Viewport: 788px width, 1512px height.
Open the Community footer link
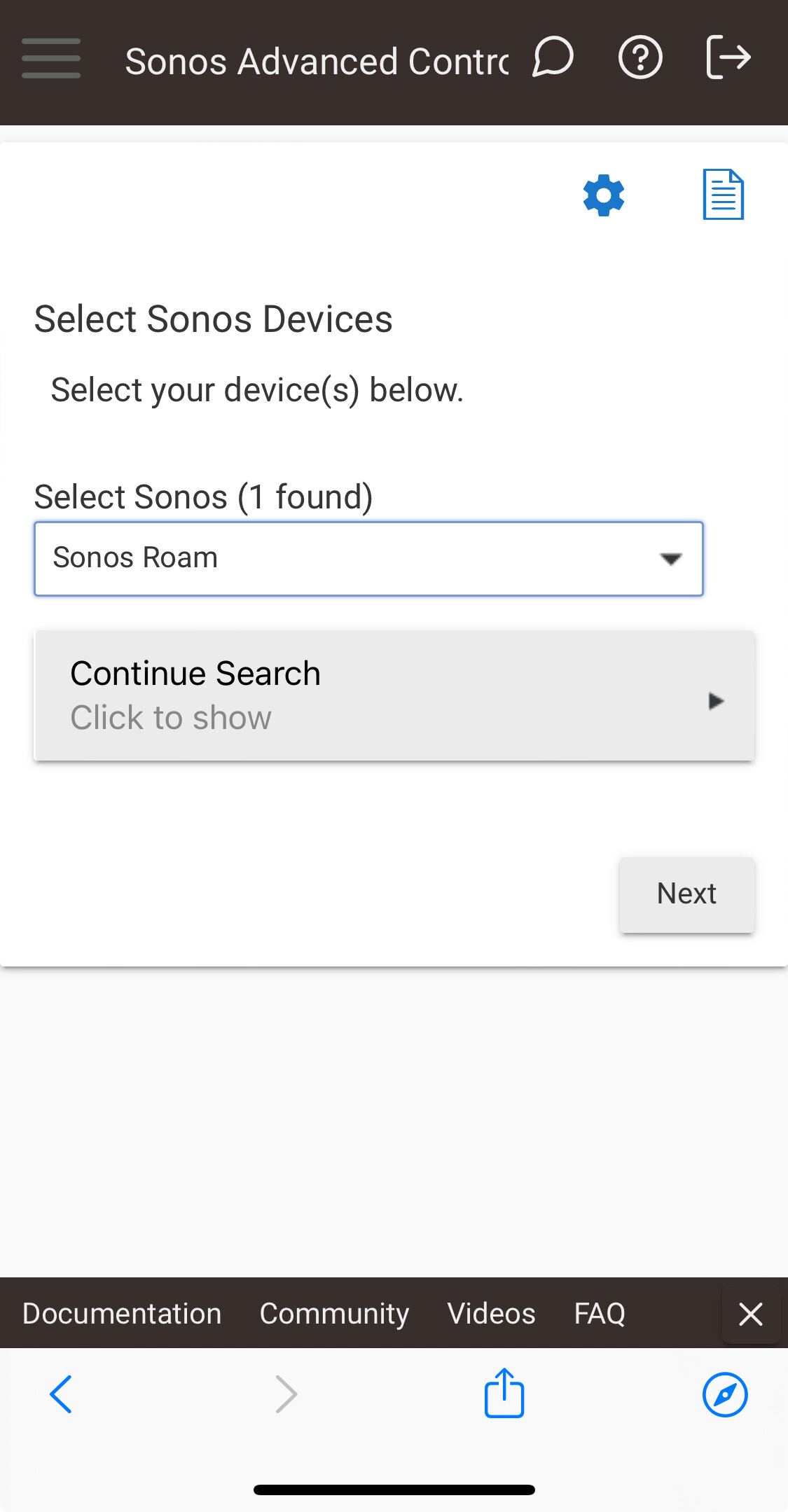point(334,1313)
